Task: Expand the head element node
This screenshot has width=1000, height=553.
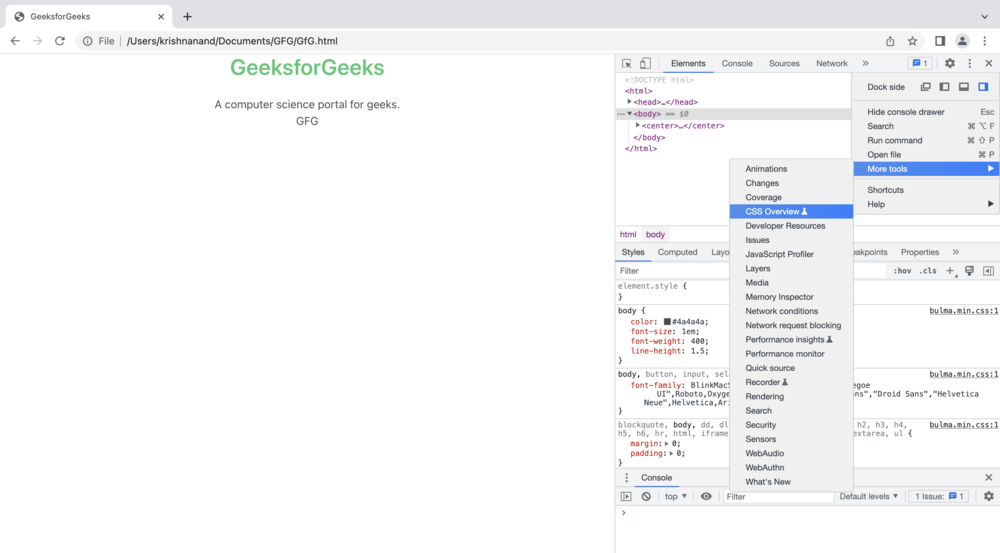Action: (x=629, y=102)
